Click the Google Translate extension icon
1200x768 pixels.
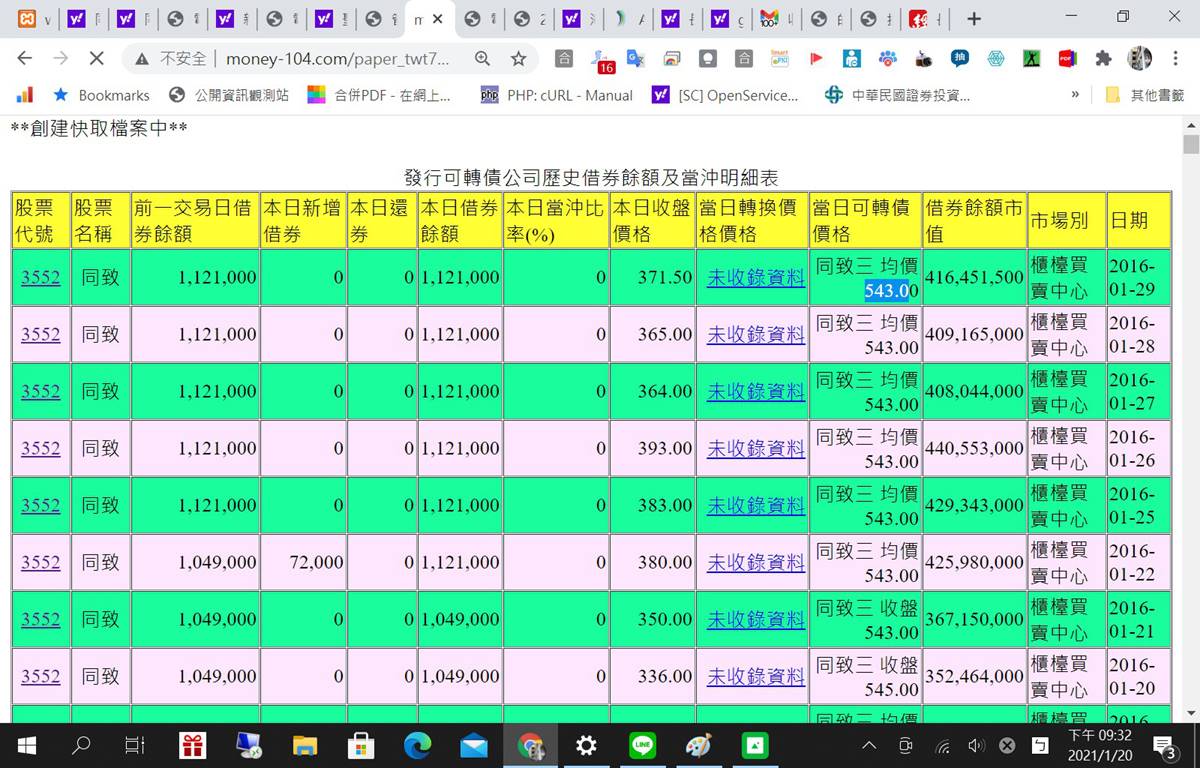[x=635, y=59]
